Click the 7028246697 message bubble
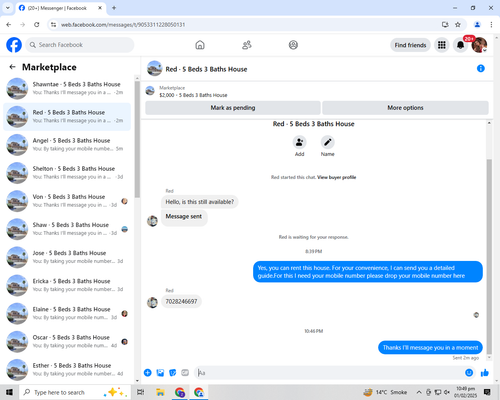 coord(181,301)
